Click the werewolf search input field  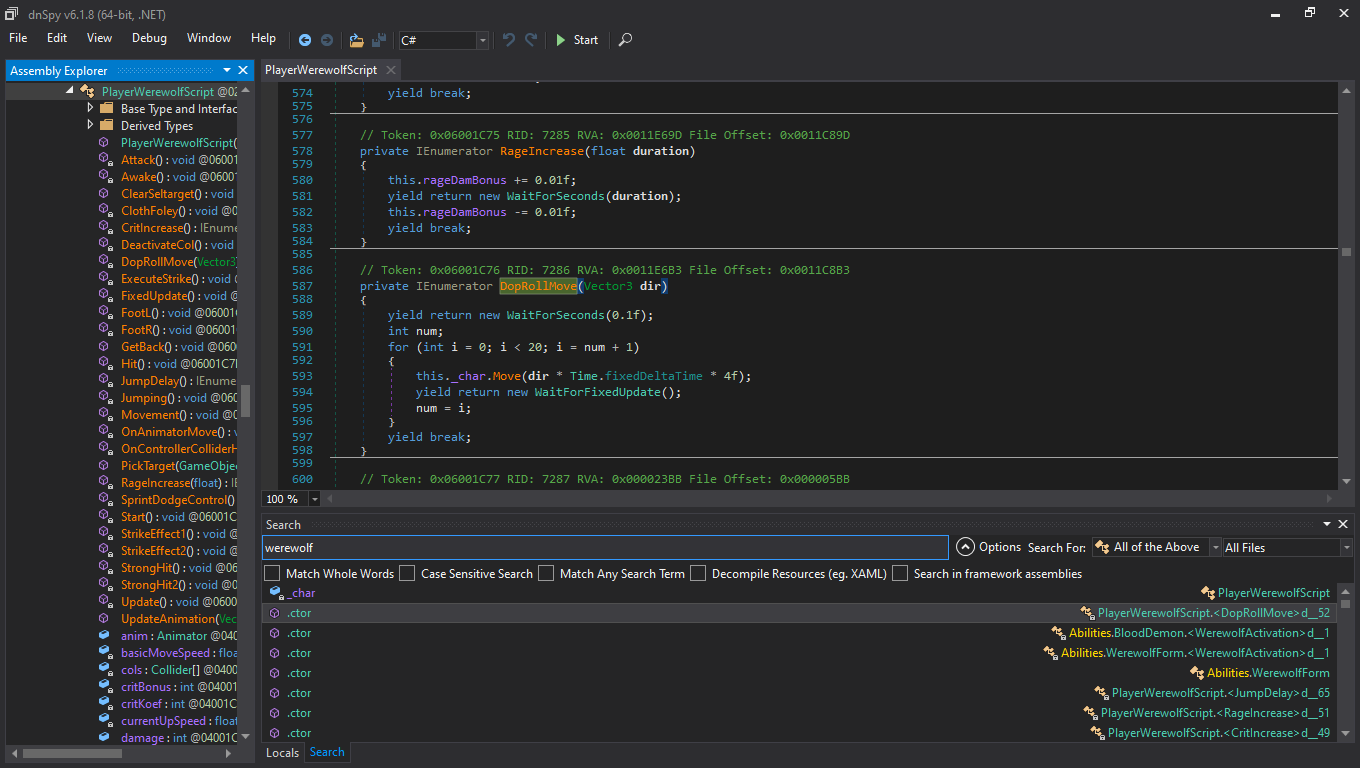[604, 548]
